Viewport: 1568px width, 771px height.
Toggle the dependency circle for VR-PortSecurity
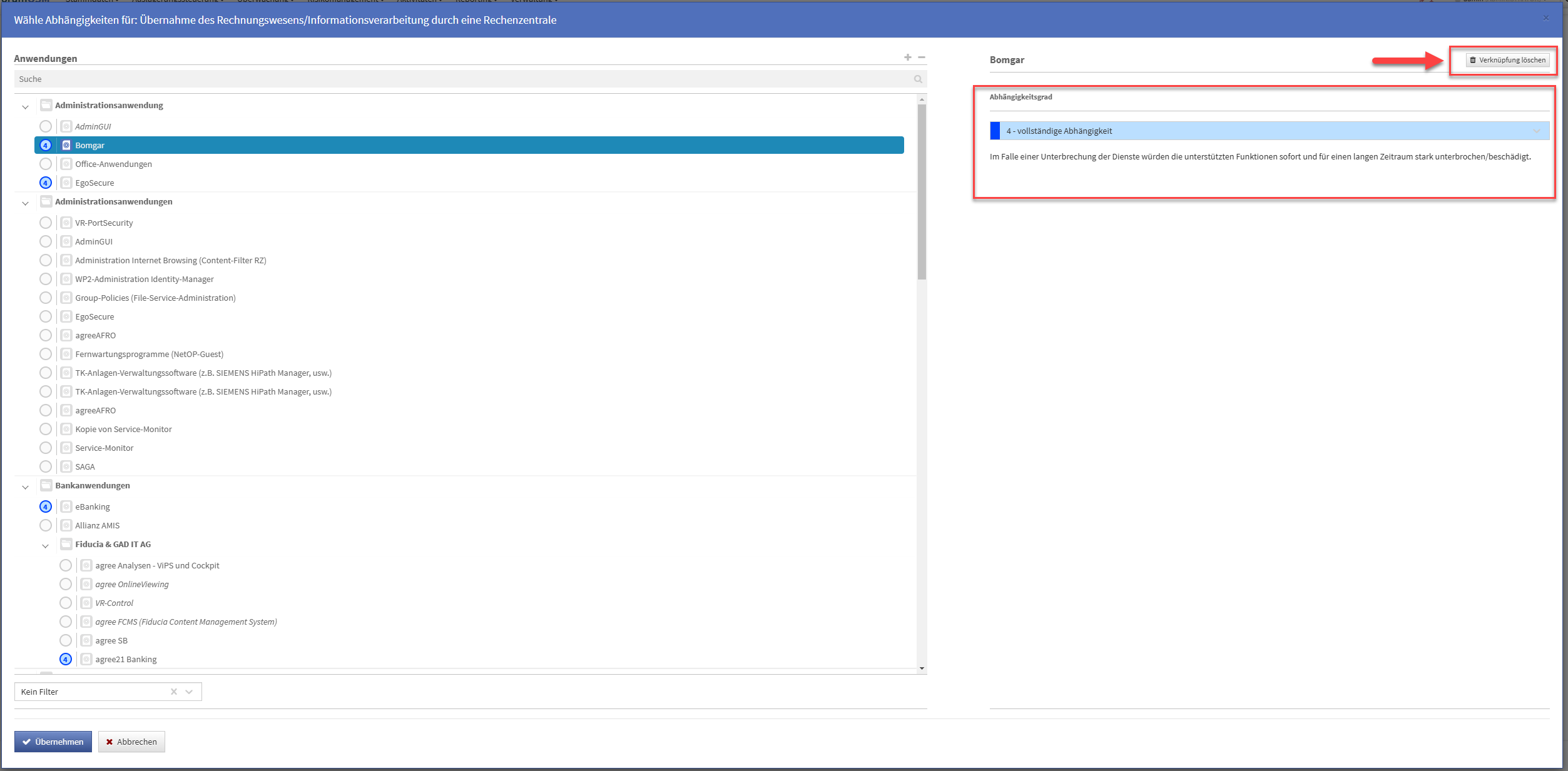tap(46, 223)
